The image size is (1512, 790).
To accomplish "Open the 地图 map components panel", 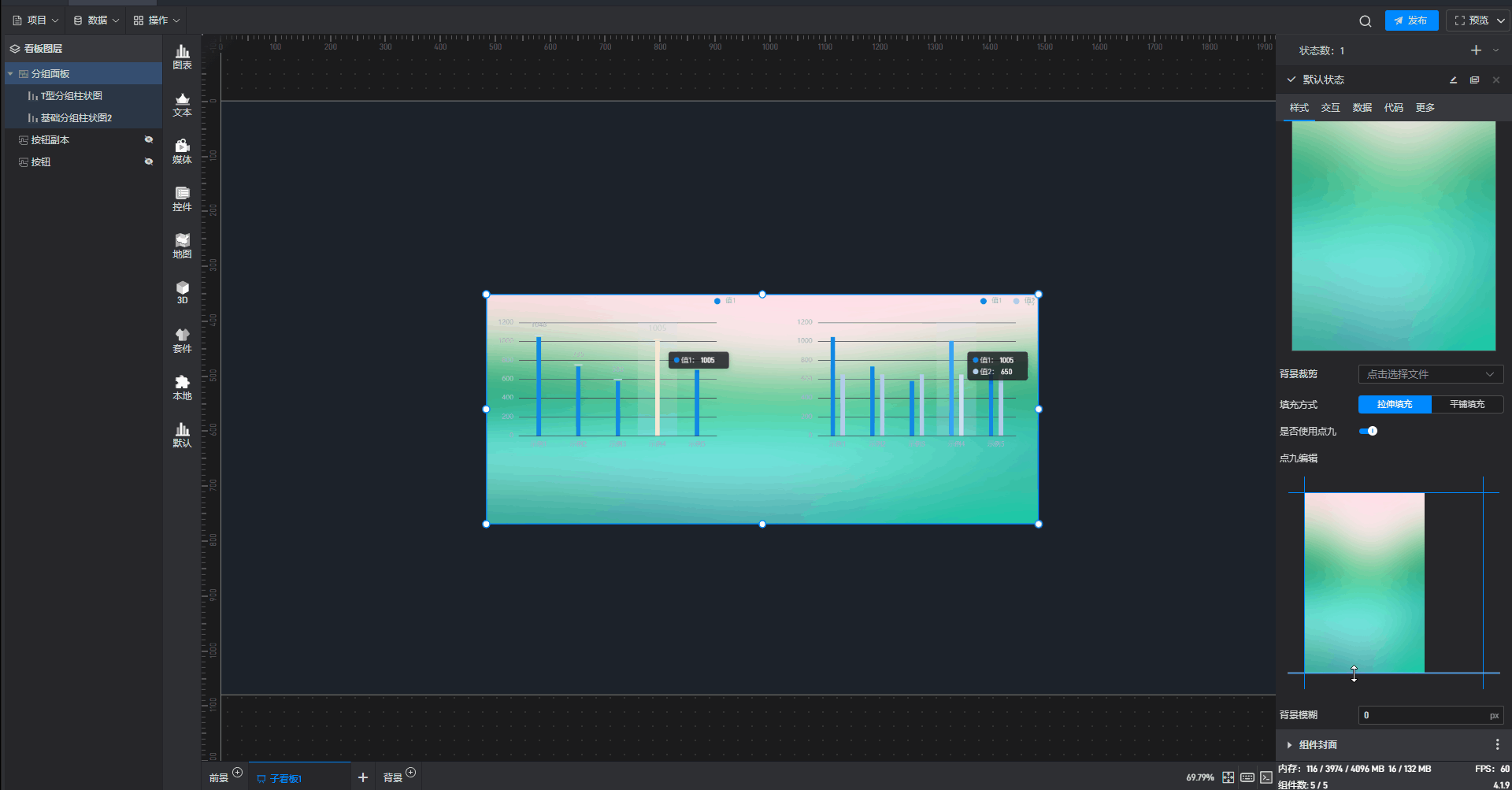I will click(x=182, y=246).
